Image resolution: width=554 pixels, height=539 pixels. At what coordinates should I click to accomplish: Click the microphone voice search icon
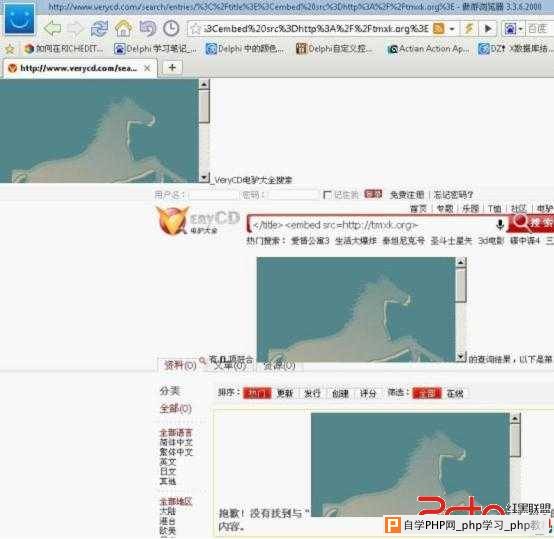500,225
